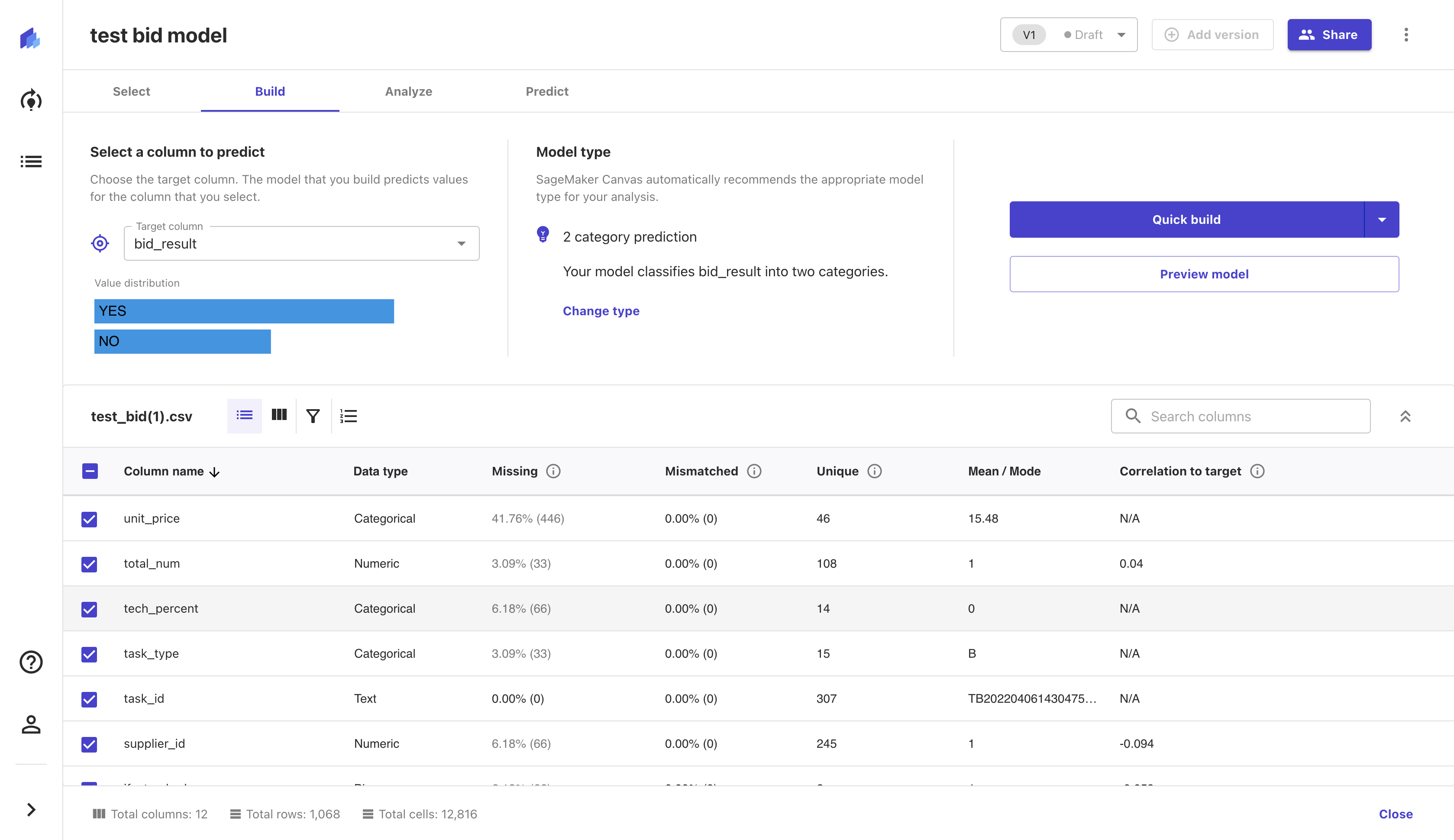Click the Preview model button
Screen dimensions: 1454x840
pos(1204,274)
